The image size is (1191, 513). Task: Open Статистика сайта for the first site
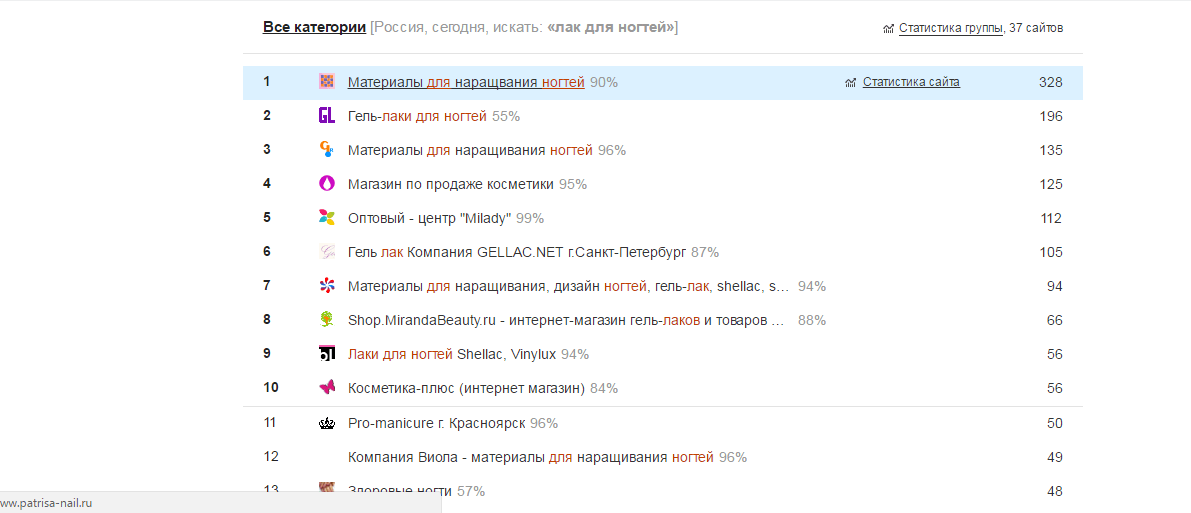(911, 82)
